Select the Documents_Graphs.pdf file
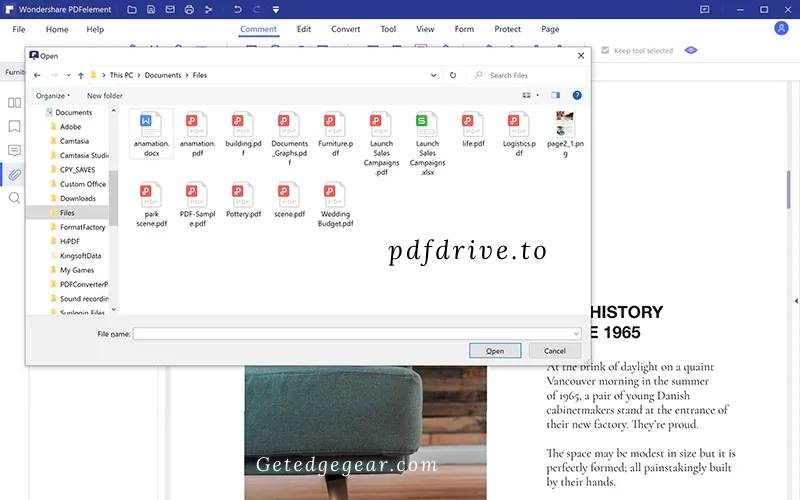 [x=289, y=138]
